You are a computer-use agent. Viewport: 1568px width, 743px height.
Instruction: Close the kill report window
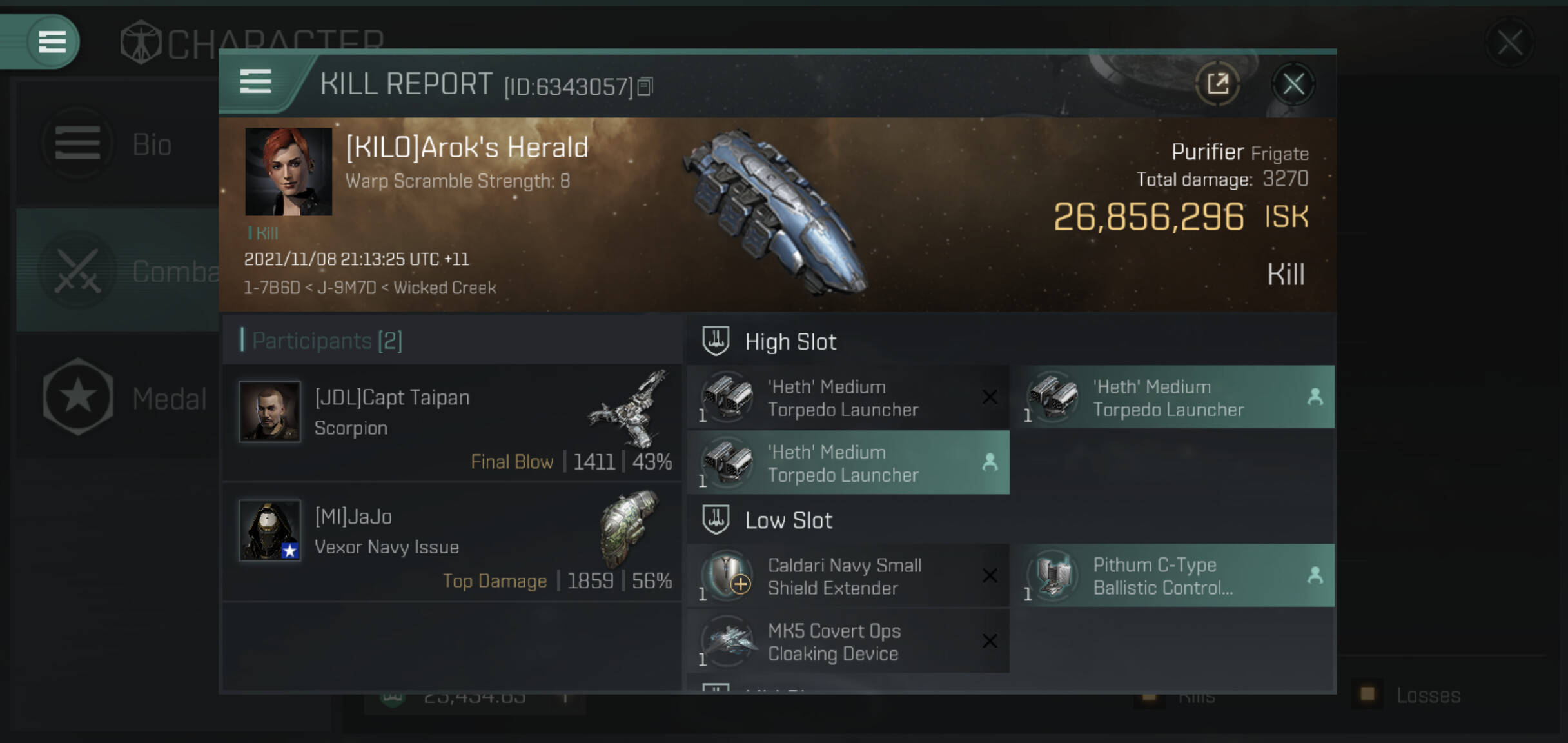click(1293, 84)
